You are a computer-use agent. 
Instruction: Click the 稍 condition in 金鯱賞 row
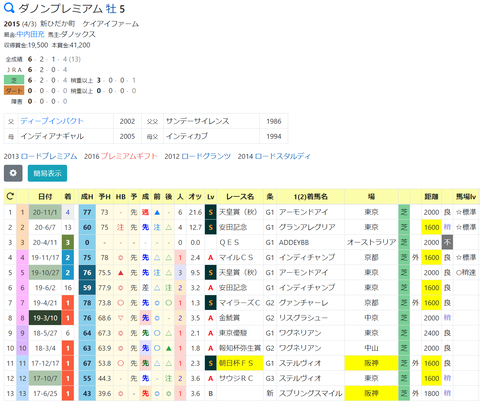coord(447,318)
